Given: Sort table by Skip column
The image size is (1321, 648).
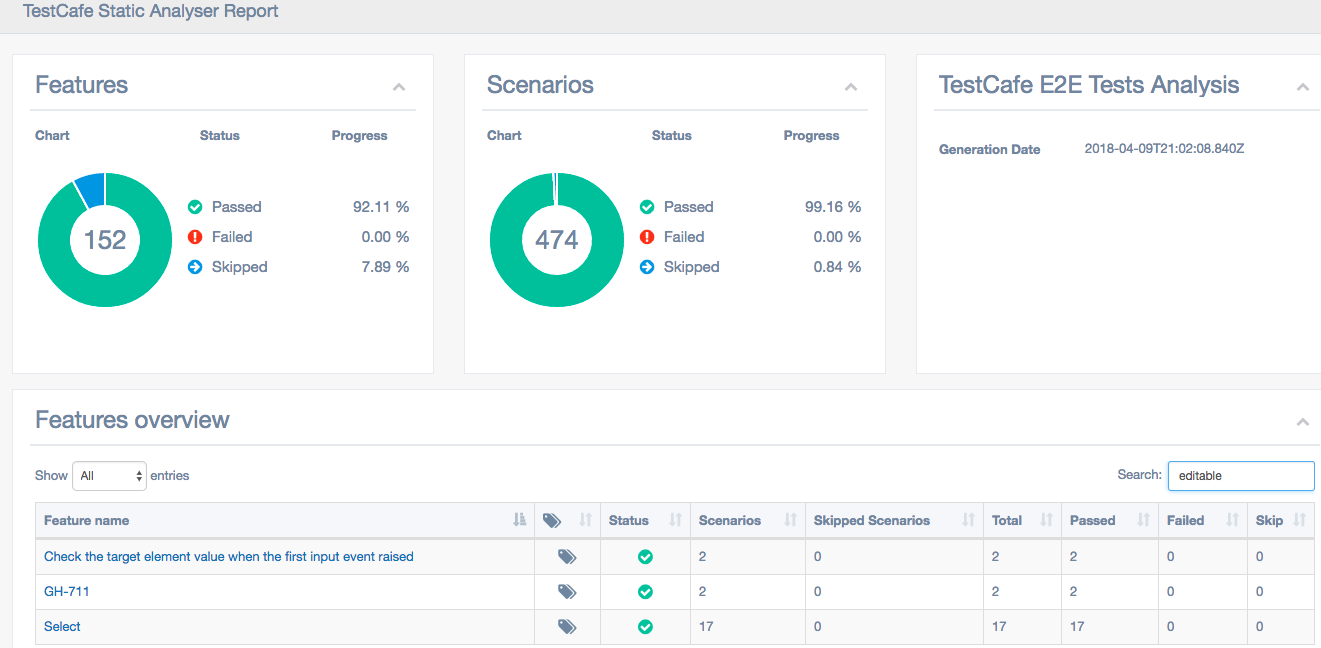Looking at the screenshot, I should (x=1281, y=520).
